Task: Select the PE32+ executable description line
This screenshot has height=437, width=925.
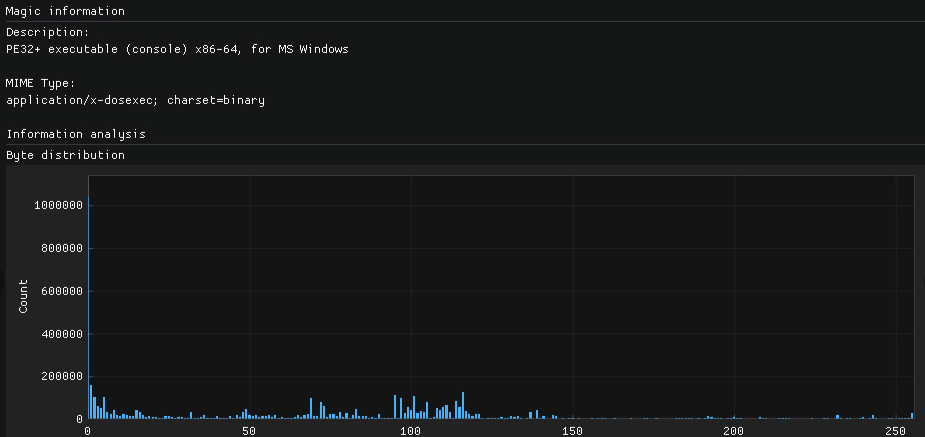Action: tap(177, 49)
